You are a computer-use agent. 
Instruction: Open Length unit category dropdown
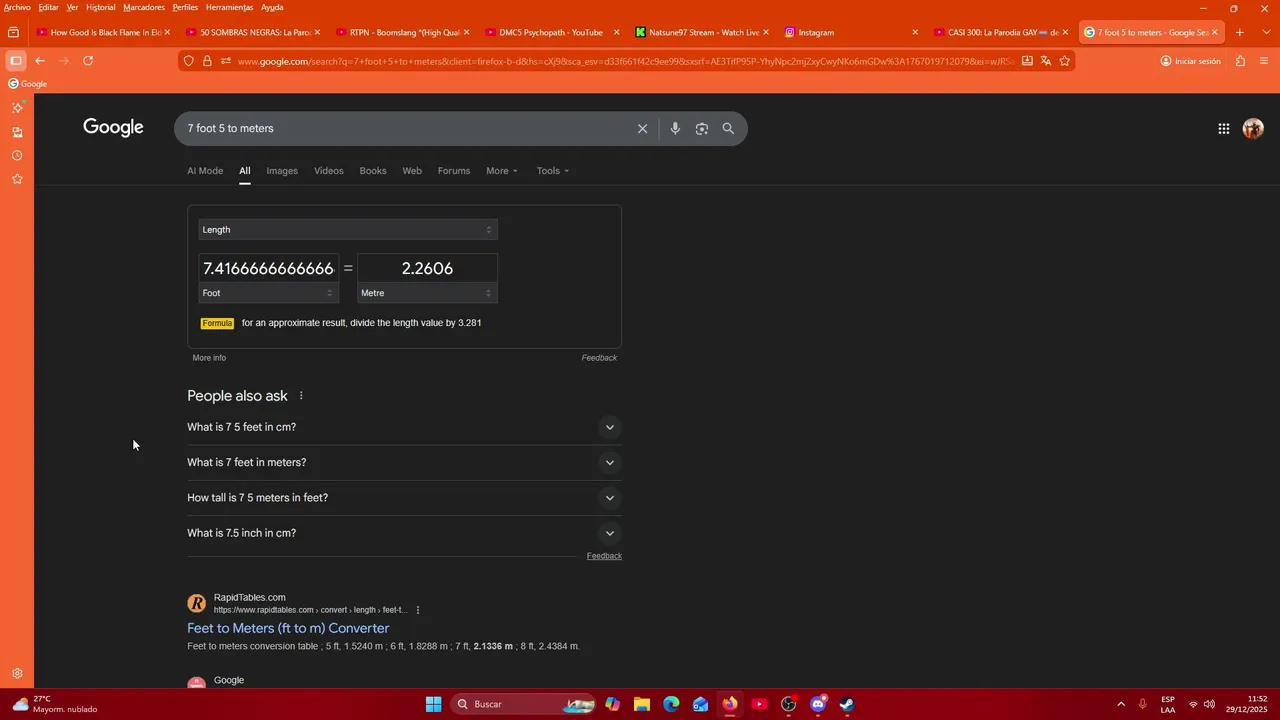point(348,230)
